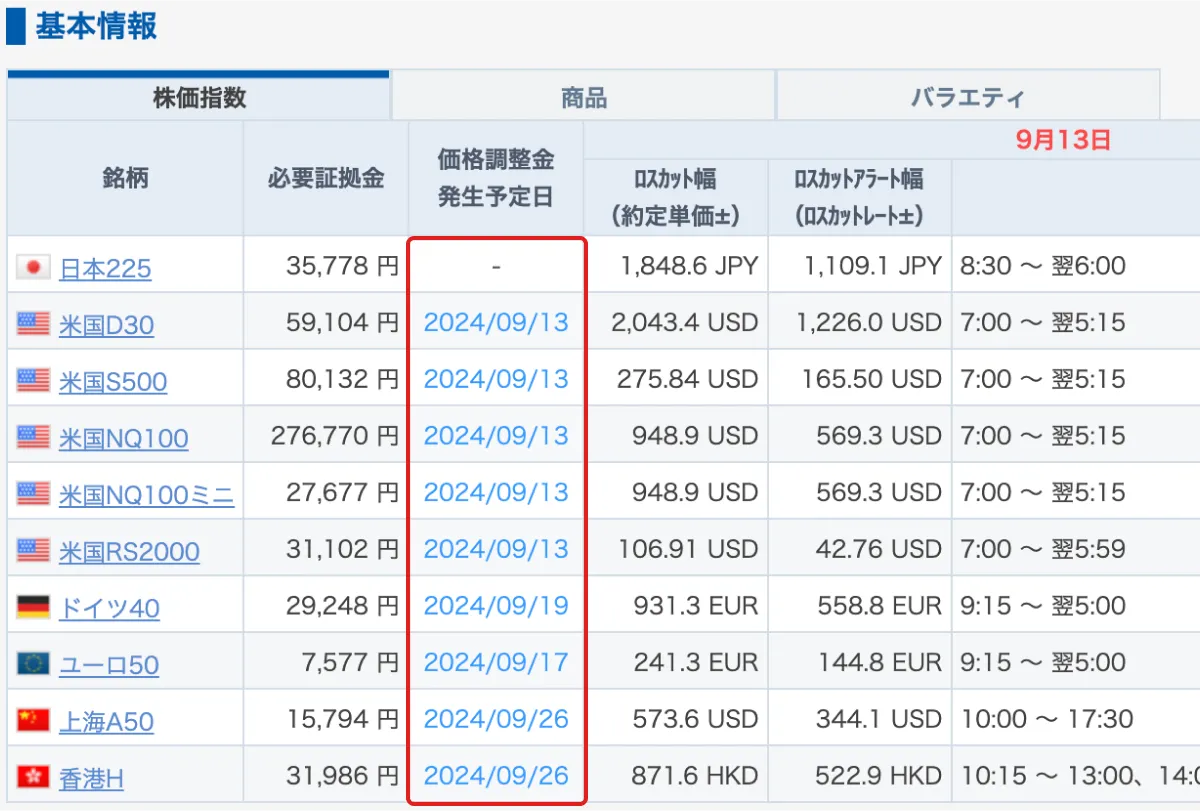Click the EU flag icon beside ユーロ50
The width and height of the screenshot is (1200, 811).
tap(33, 664)
